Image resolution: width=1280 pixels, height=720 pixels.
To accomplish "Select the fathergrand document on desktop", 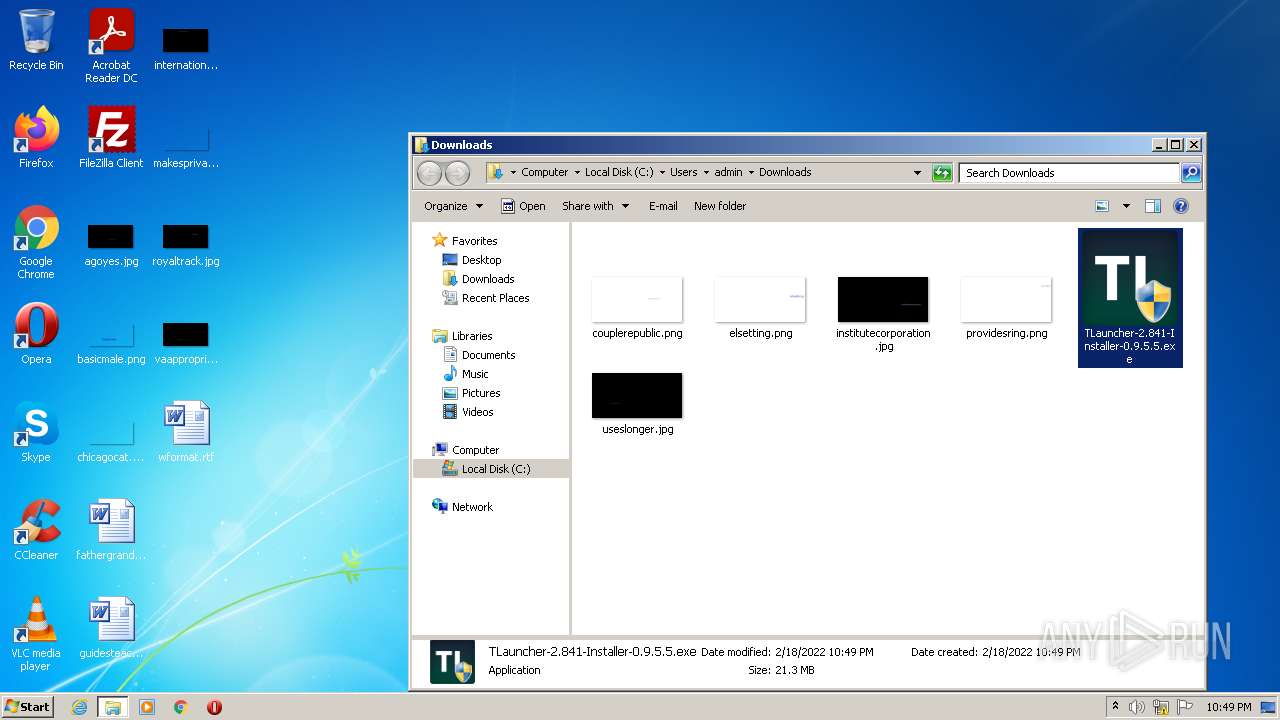I will pyautogui.click(x=111, y=530).
